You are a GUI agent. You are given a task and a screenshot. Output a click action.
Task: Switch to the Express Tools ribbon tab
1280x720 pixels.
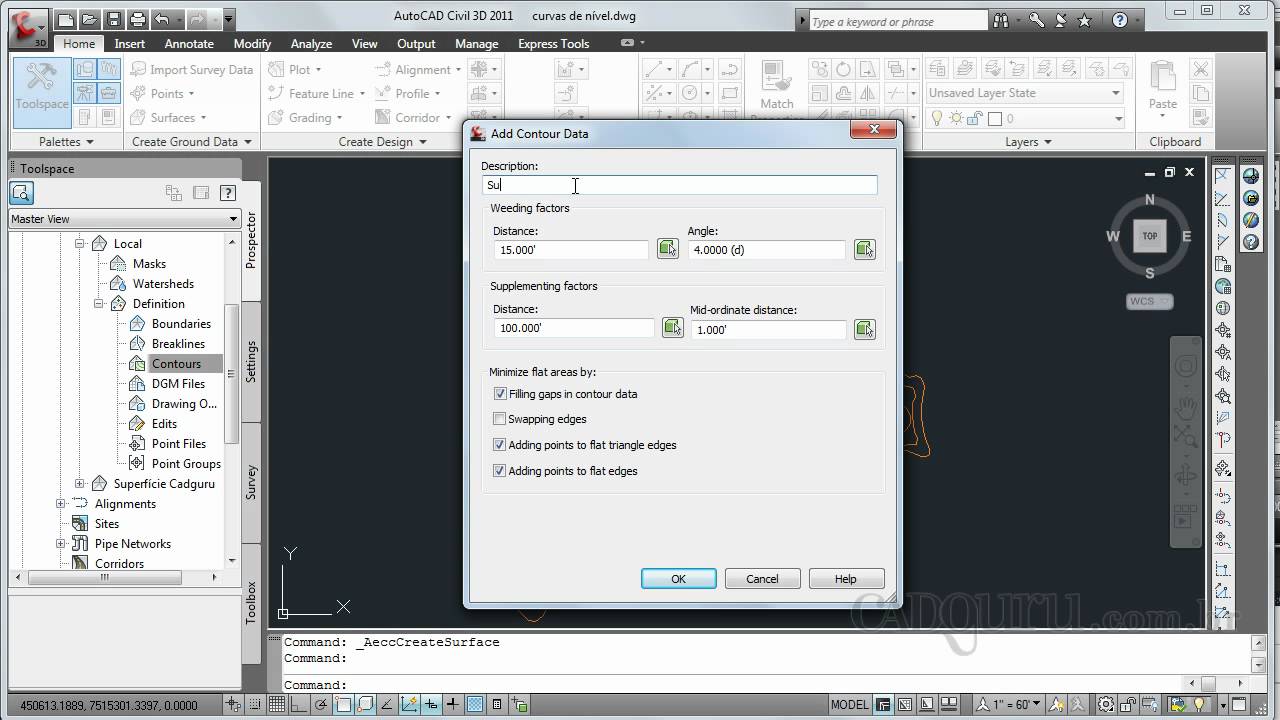(553, 44)
